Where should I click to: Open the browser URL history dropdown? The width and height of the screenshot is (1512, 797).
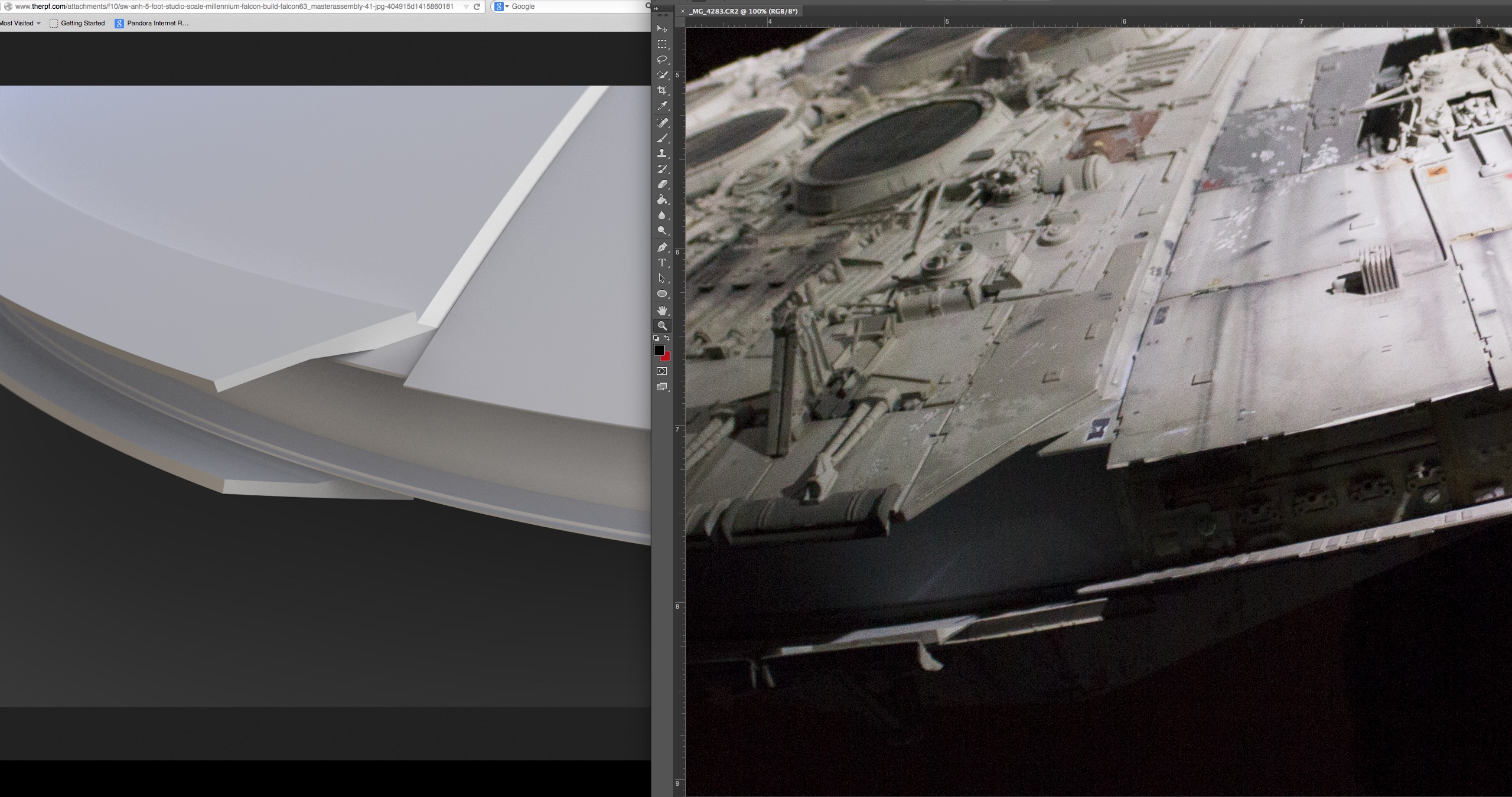466,6
